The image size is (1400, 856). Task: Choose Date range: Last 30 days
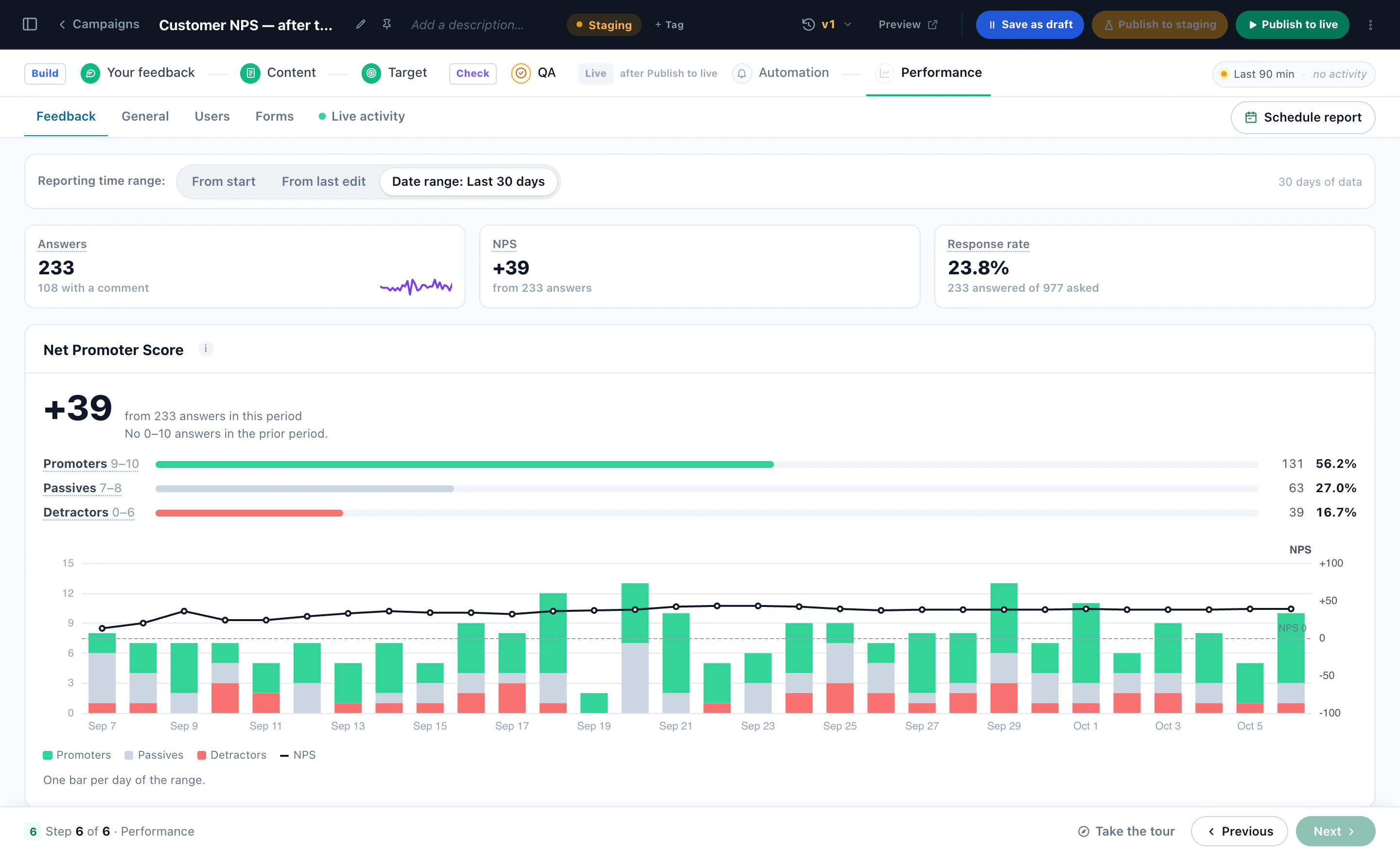tap(468, 181)
